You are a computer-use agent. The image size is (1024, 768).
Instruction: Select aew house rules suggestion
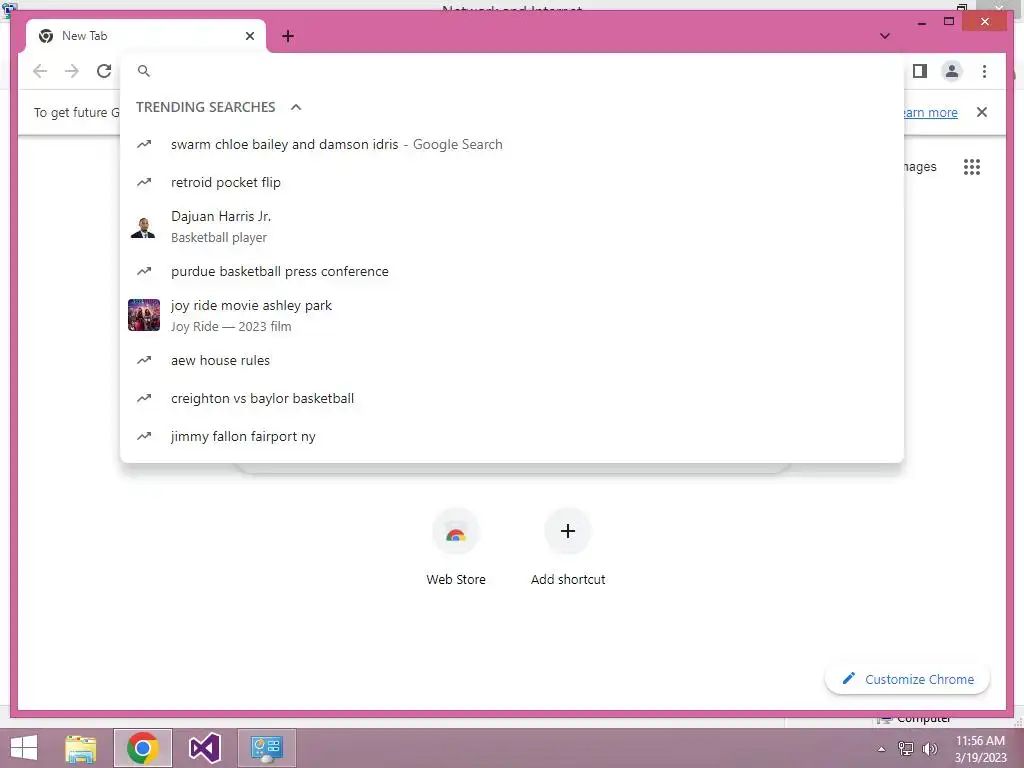coord(512,360)
